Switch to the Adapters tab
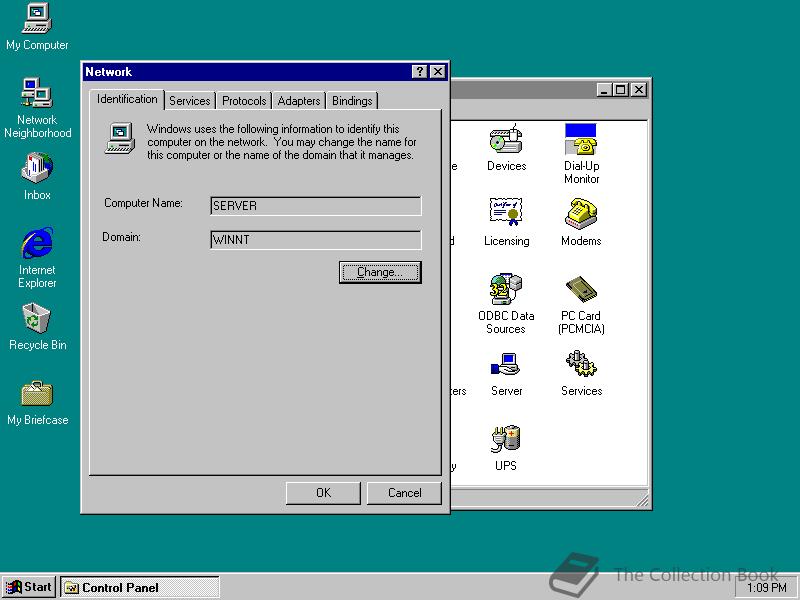 click(298, 101)
